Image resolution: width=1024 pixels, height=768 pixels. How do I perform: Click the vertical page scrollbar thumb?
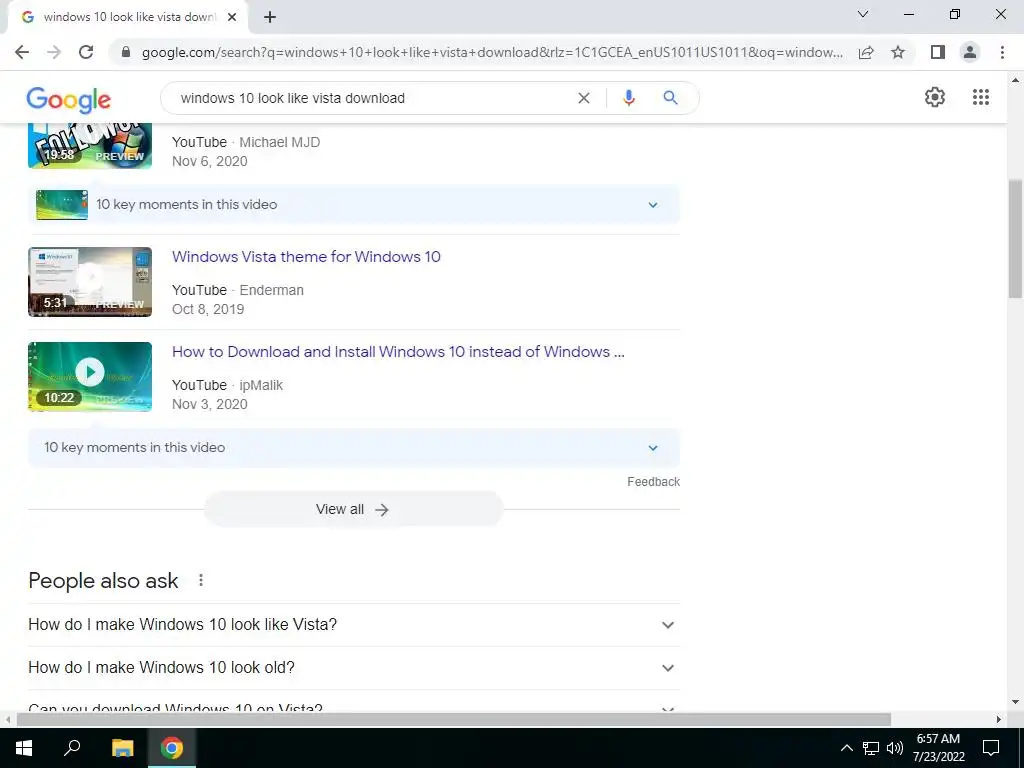[1015, 238]
